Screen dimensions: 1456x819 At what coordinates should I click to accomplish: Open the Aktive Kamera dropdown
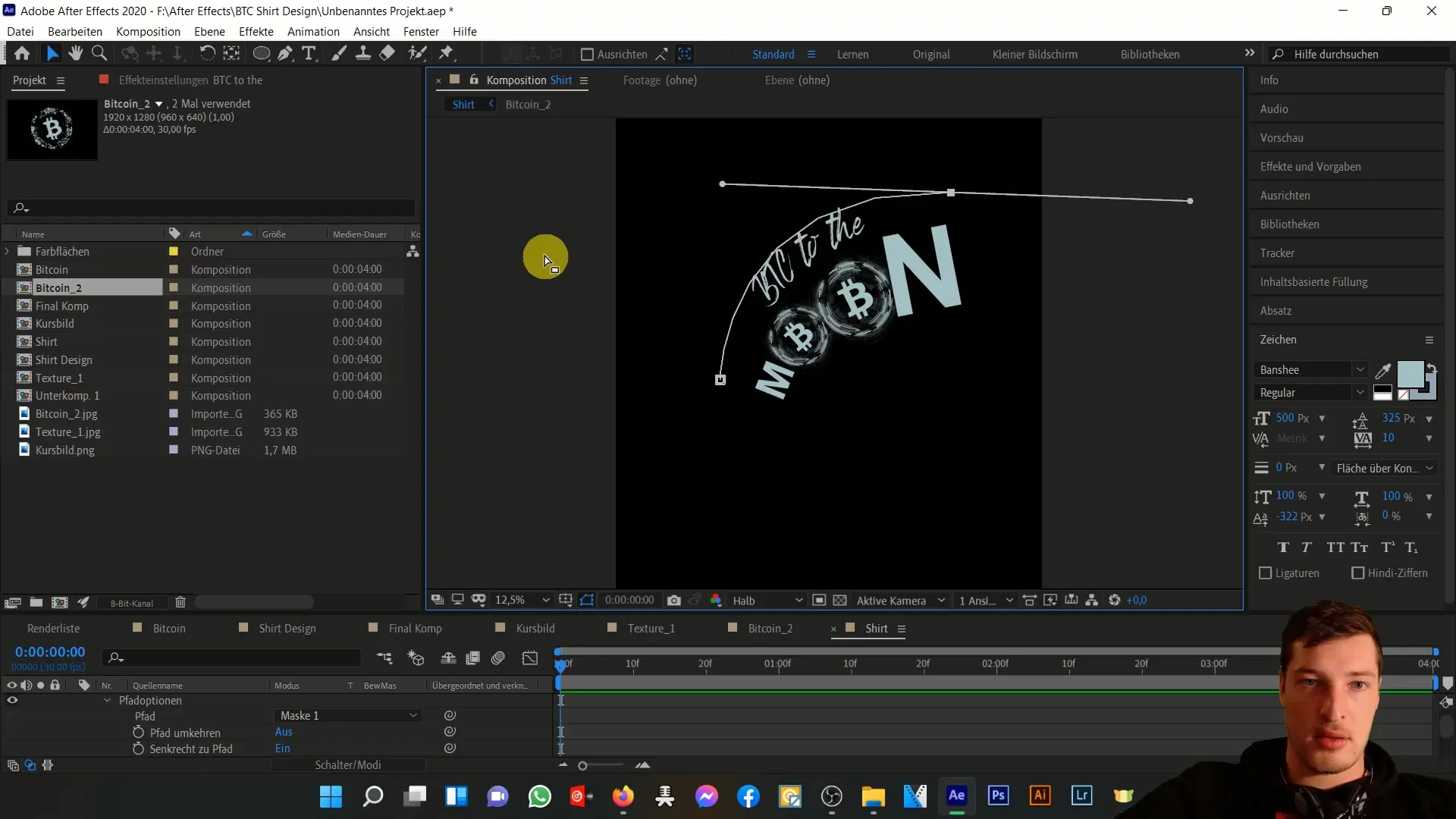click(x=900, y=600)
